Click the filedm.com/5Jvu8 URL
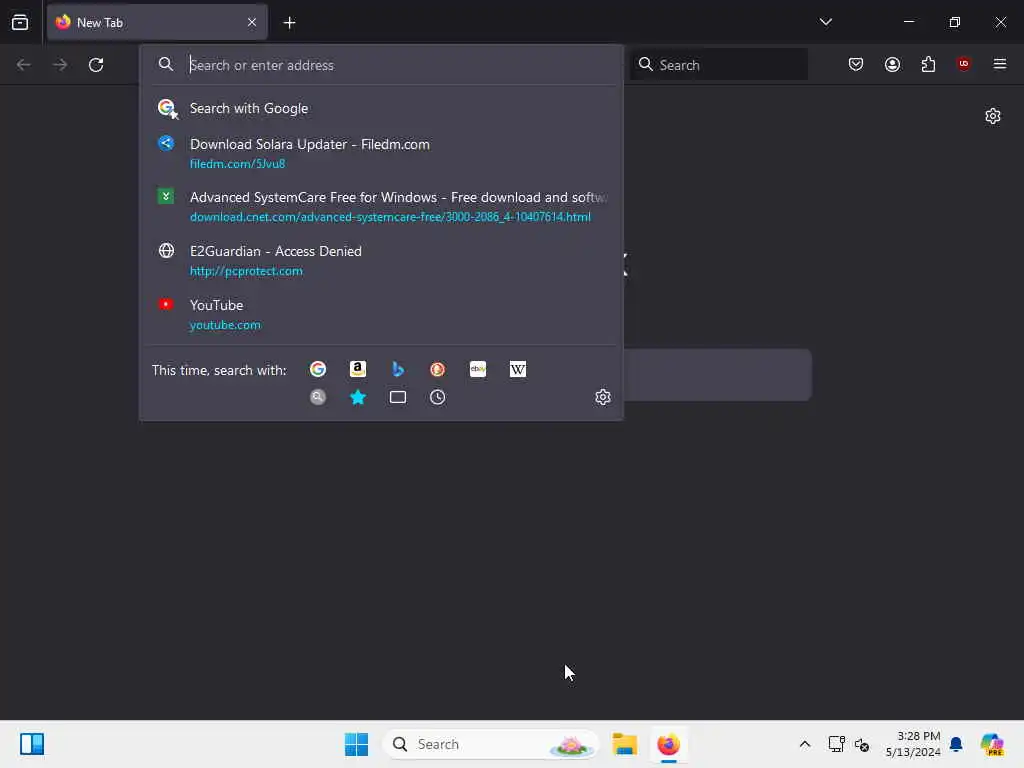The image size is (1024, 768). tap(237, 164)
